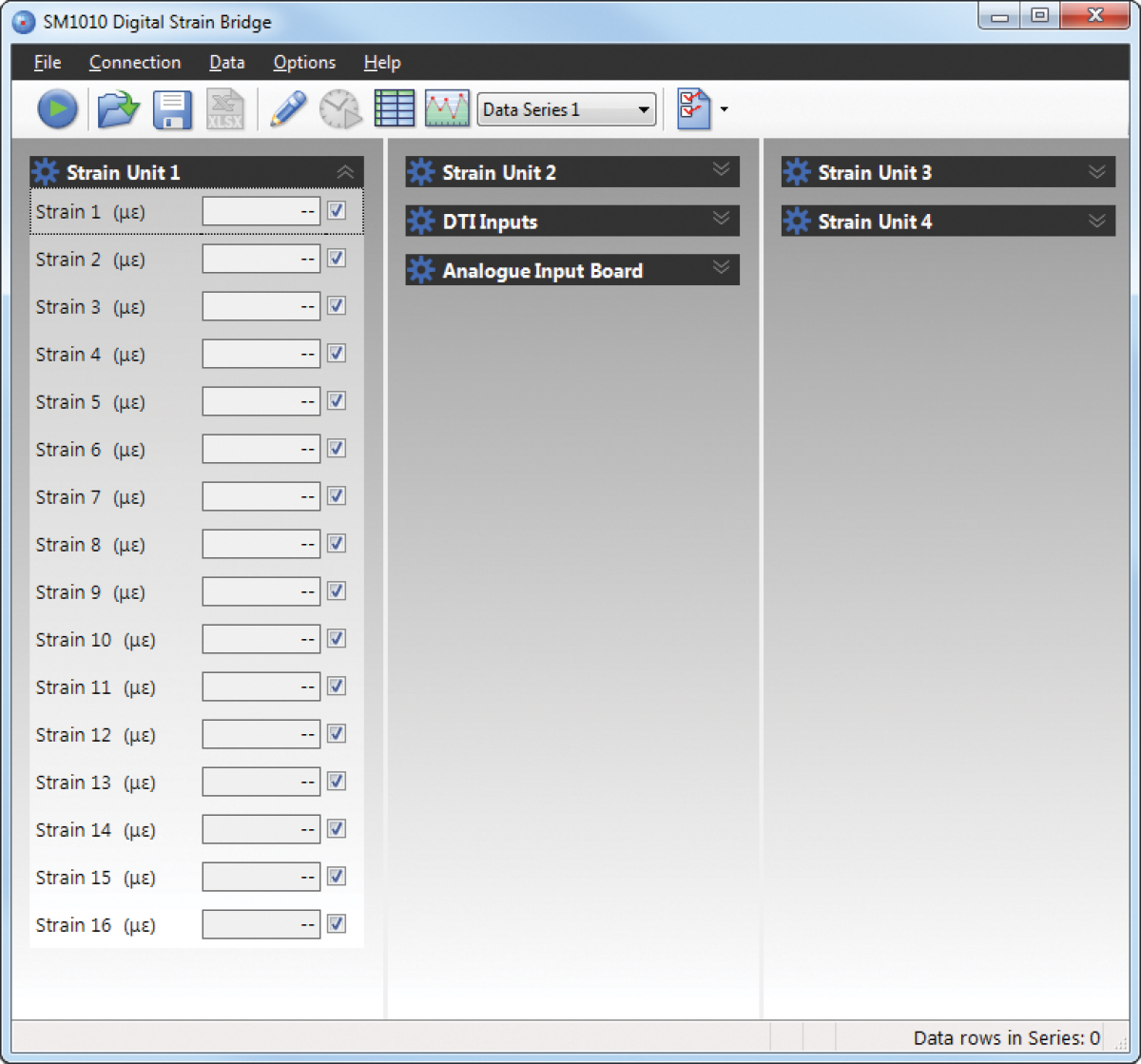Open the Data menu
This screenshot has width=1141, height=1064.
click(x=227, y=63)
